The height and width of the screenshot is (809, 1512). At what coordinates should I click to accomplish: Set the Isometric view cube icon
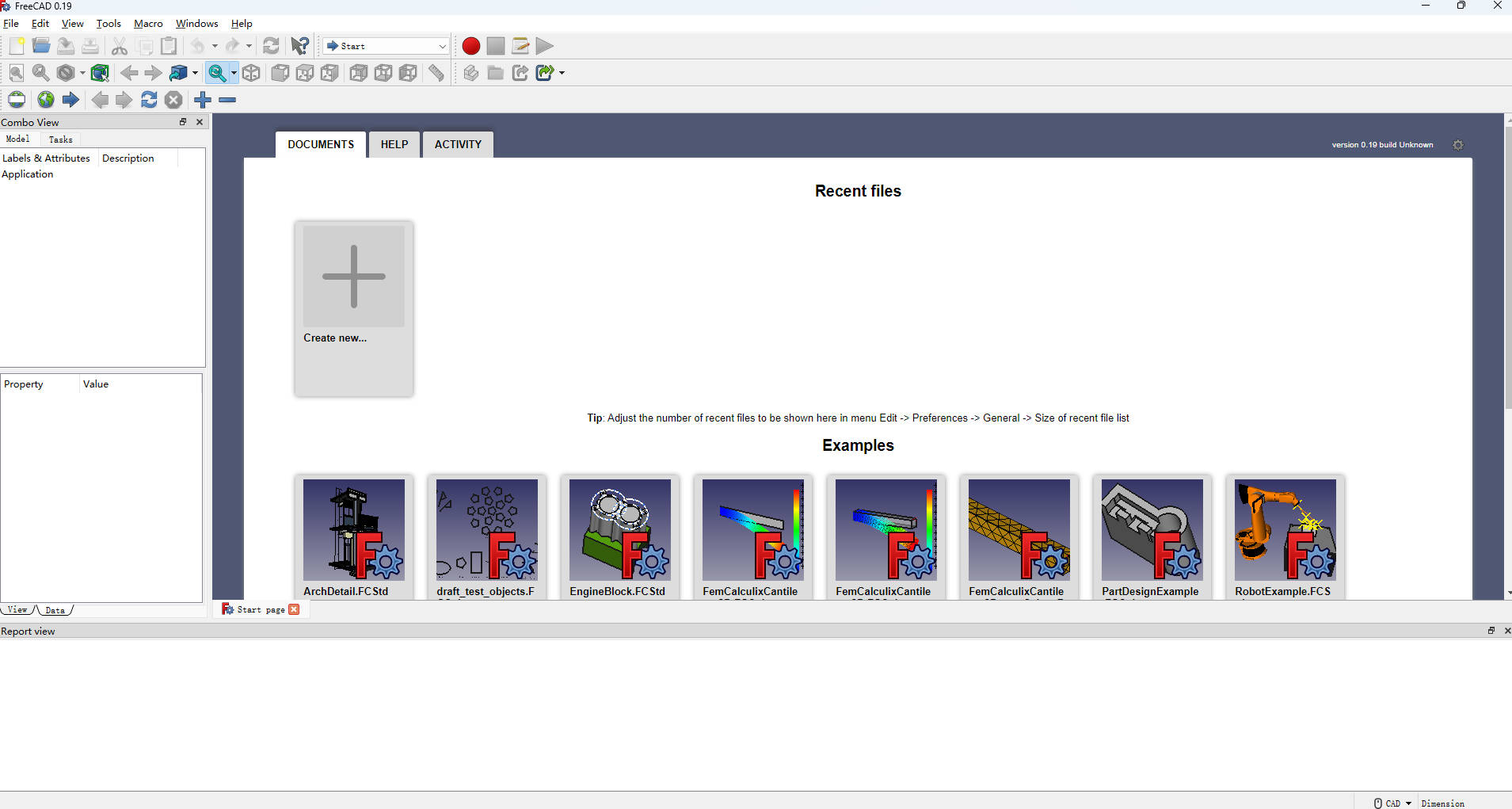click(x=251, y=73)
